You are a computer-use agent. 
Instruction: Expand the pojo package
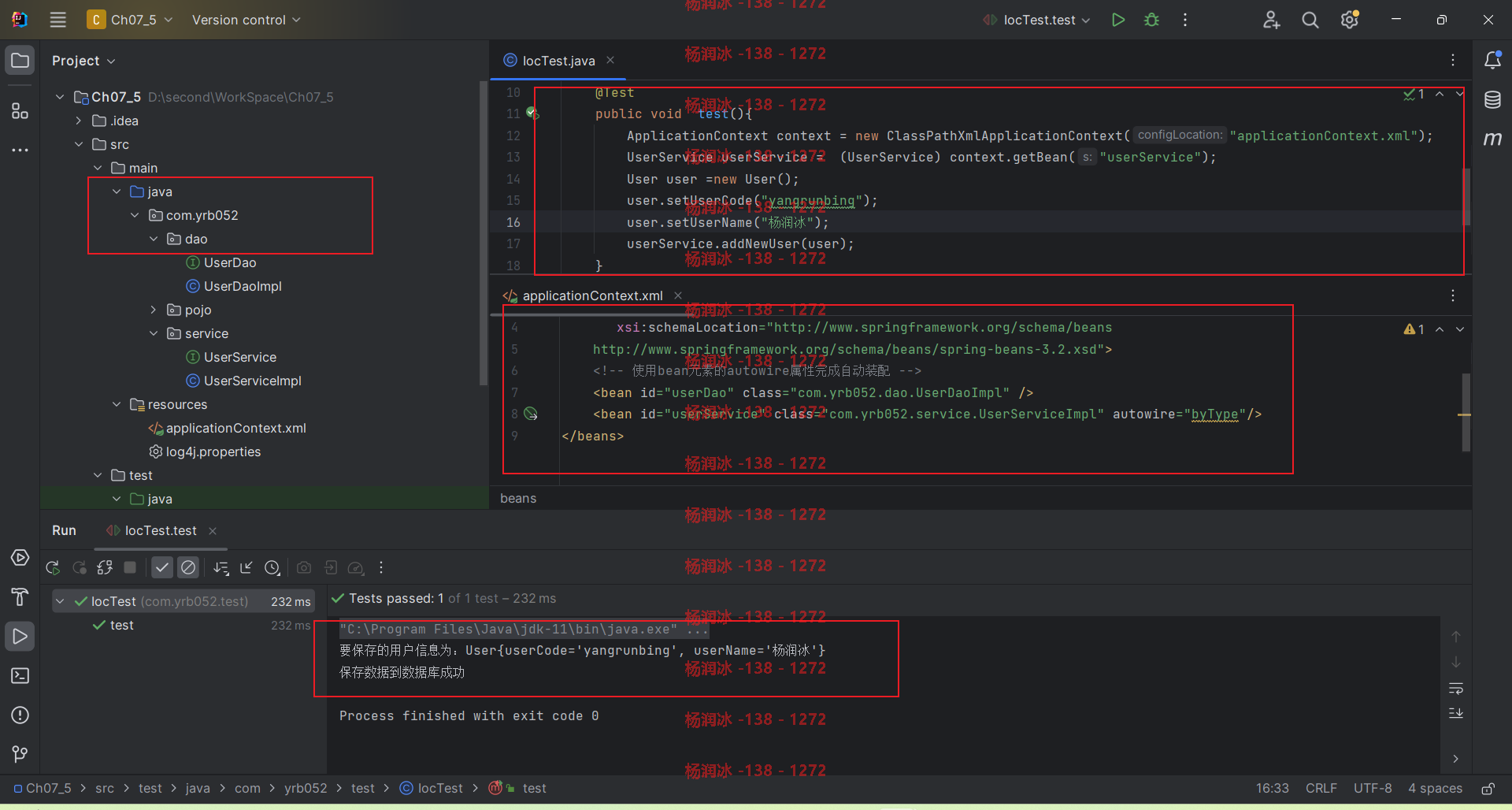click(x=154, y=310)
